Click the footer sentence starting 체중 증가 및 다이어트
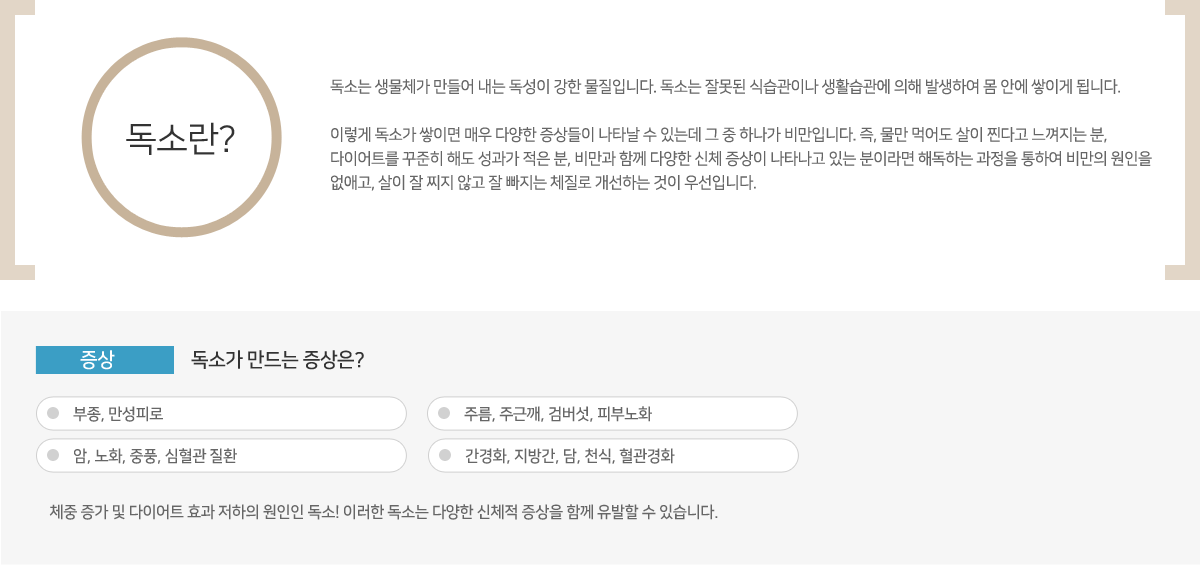Image resolution: width=1200 pixels, height=568 pixels. coord(384,512)
